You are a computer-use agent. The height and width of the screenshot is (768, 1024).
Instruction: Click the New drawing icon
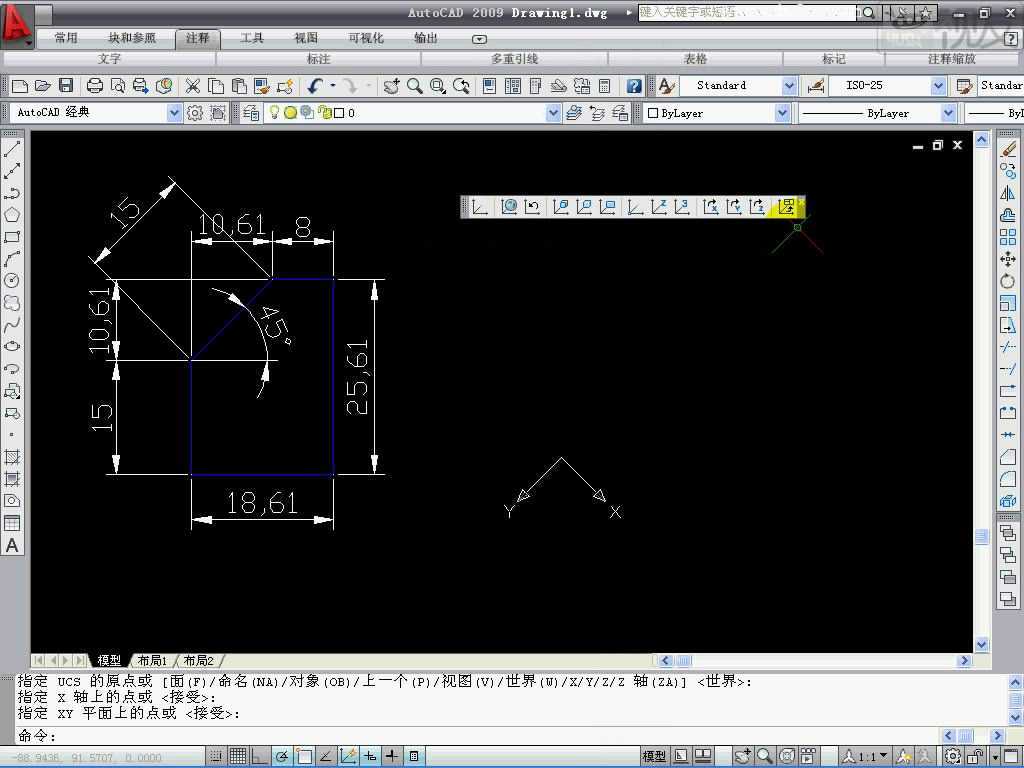tap(20, 86)
